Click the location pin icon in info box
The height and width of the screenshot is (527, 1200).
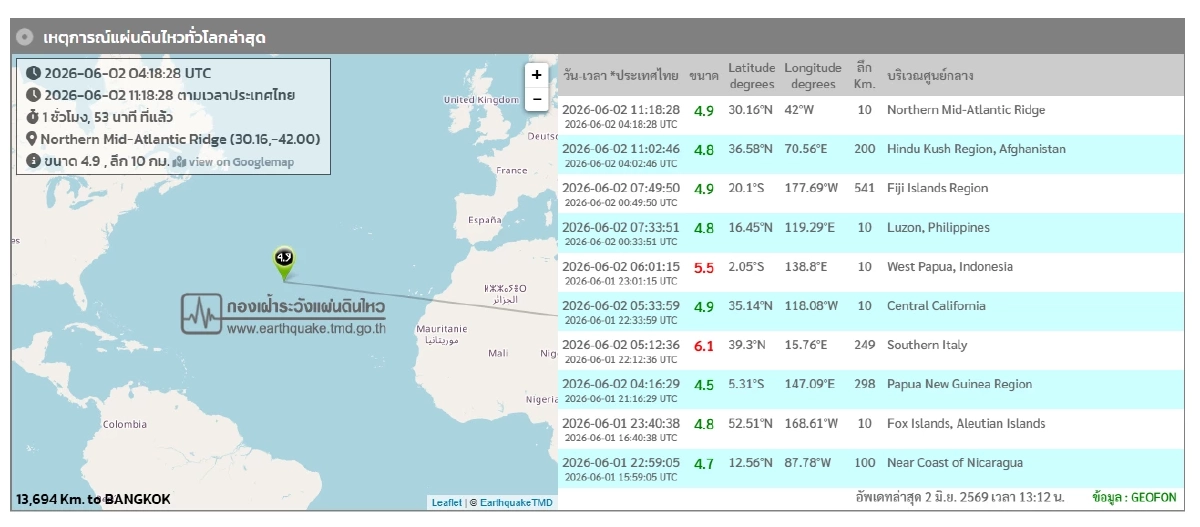click(32, 139)
